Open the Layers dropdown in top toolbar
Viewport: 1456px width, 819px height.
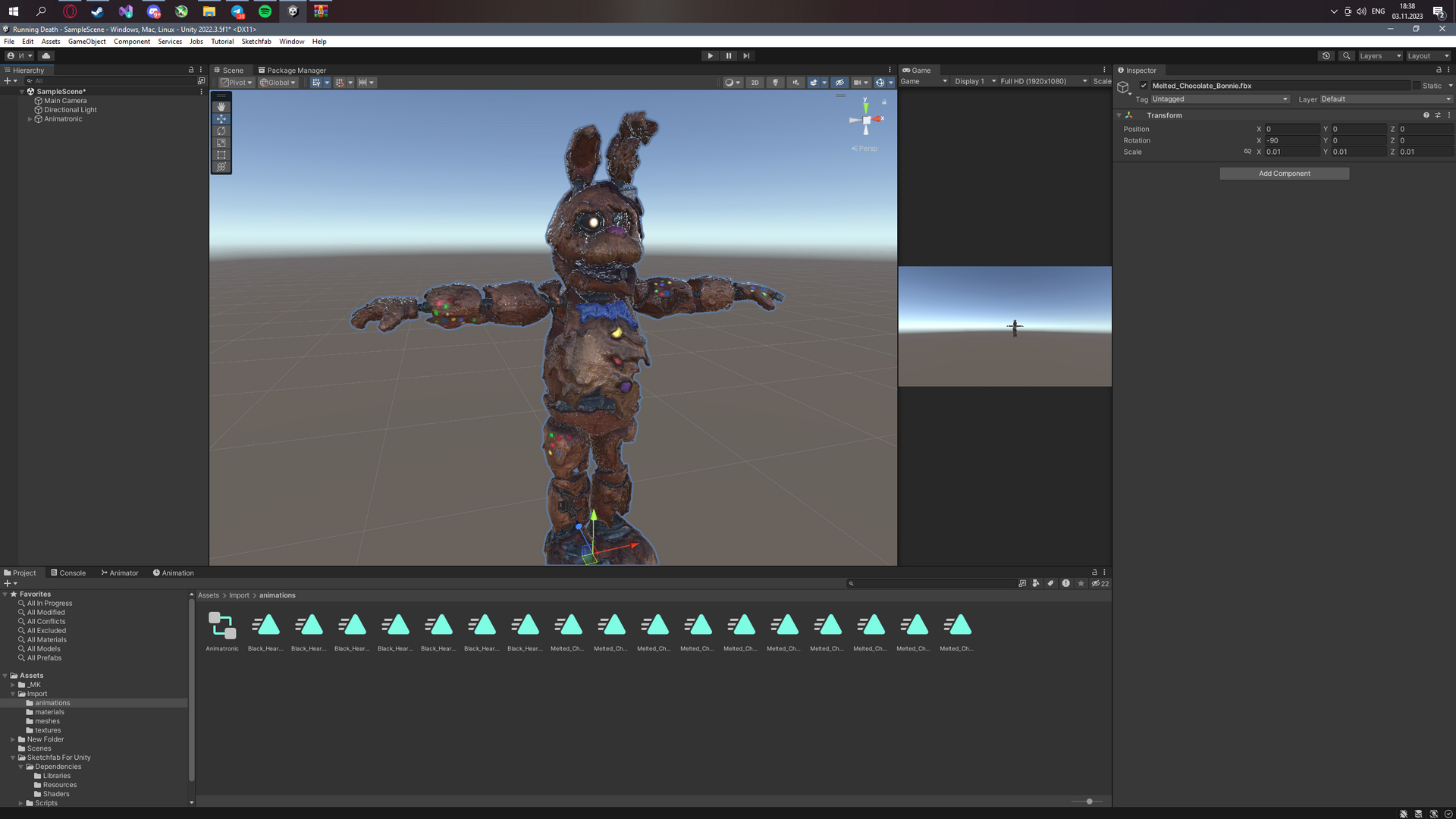[1379, 56]
